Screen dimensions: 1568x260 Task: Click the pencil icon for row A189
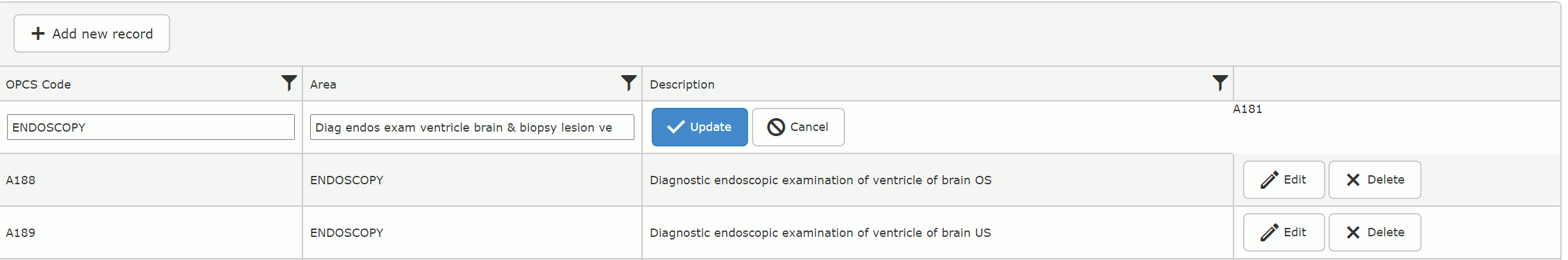pos(1269,232)
